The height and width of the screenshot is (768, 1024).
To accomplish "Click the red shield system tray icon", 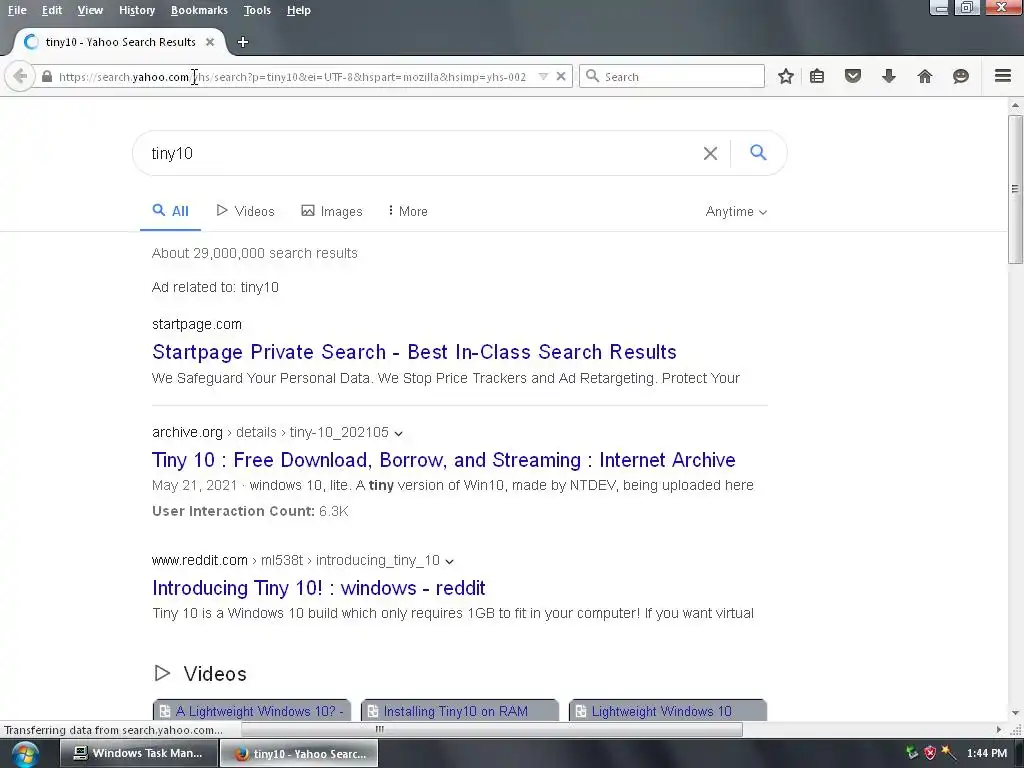I will pyautogui.click(x=930, y=753).
